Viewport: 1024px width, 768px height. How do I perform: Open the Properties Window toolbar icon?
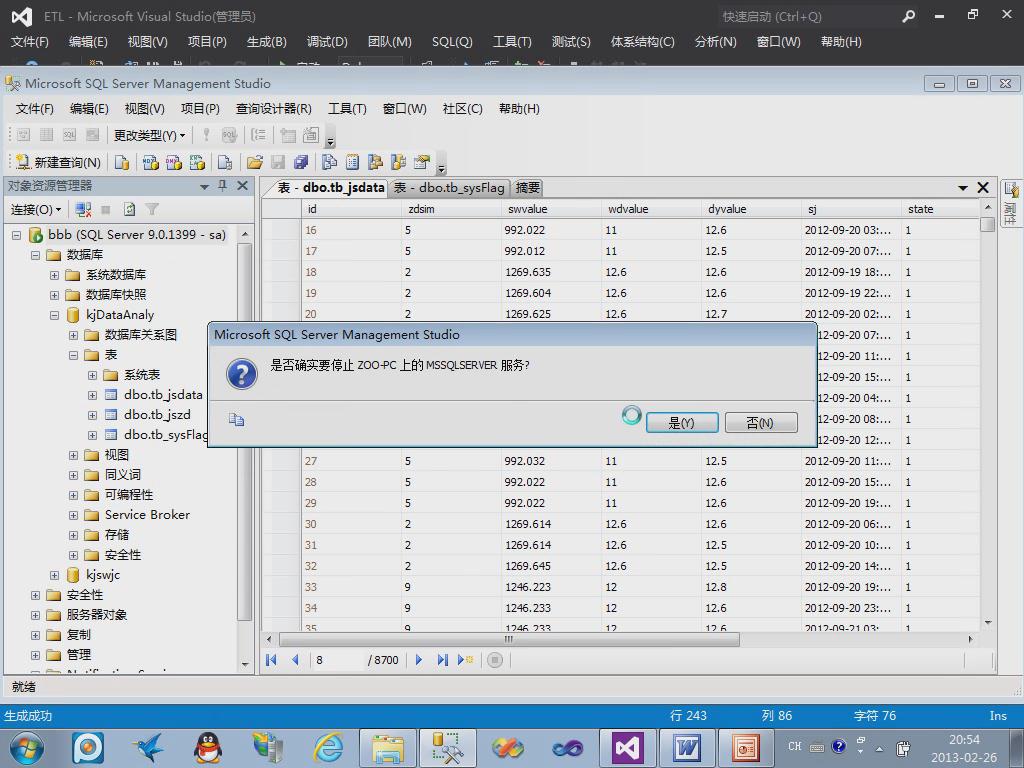click(422, 162)
